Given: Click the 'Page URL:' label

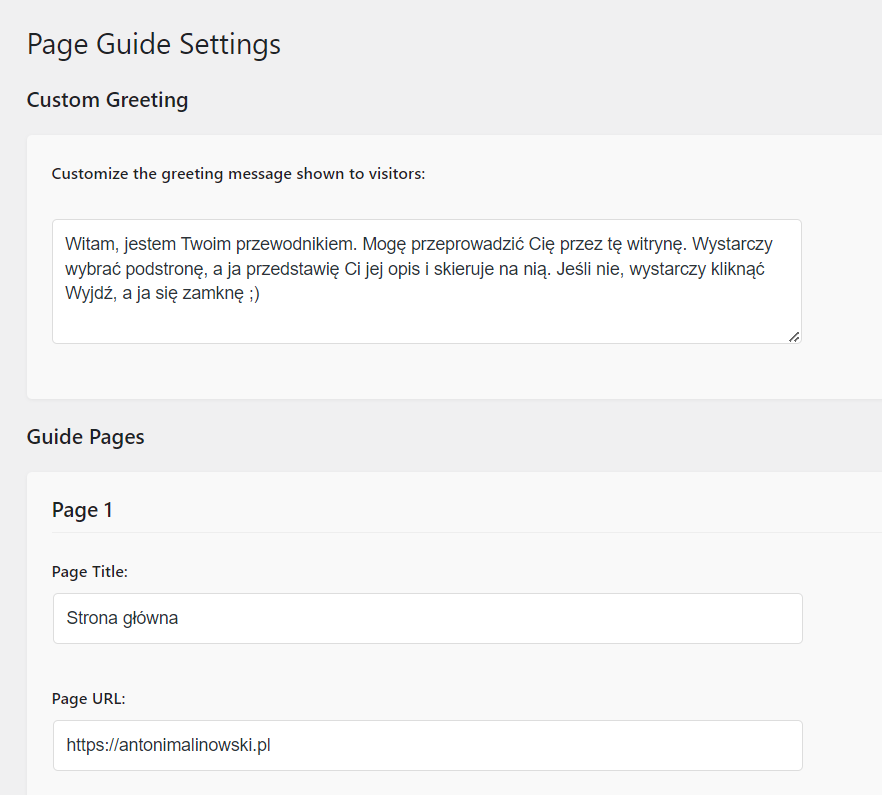Looking at the screenshot, I should [88, 699].
